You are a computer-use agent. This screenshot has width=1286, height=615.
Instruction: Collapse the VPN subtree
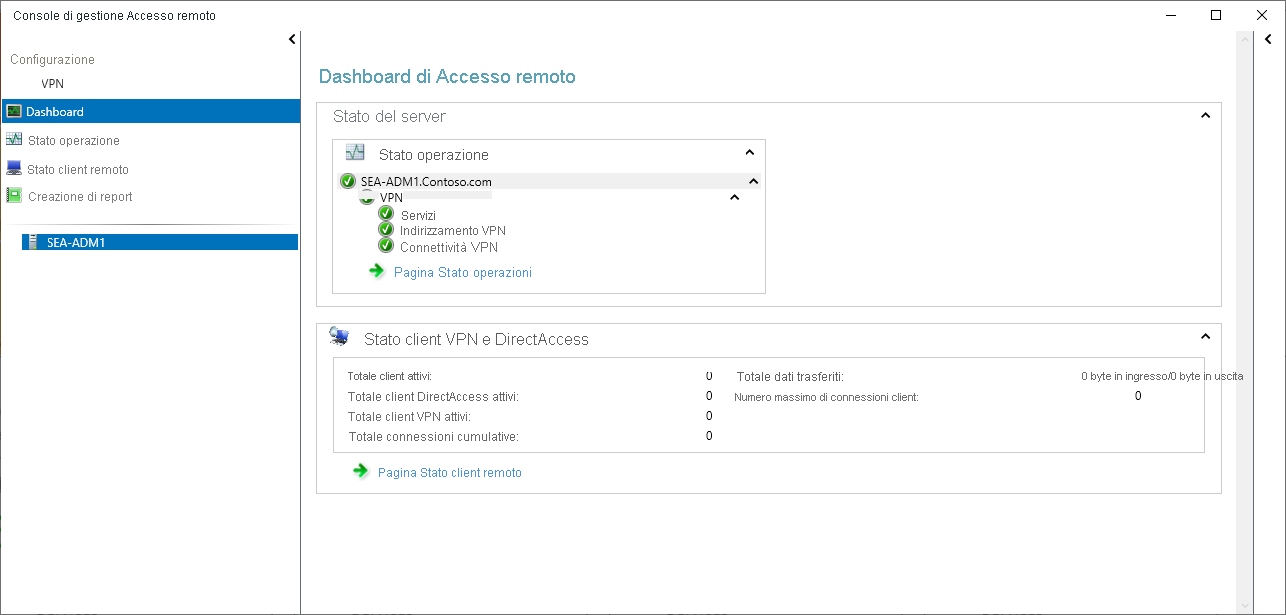coord(735,197)
